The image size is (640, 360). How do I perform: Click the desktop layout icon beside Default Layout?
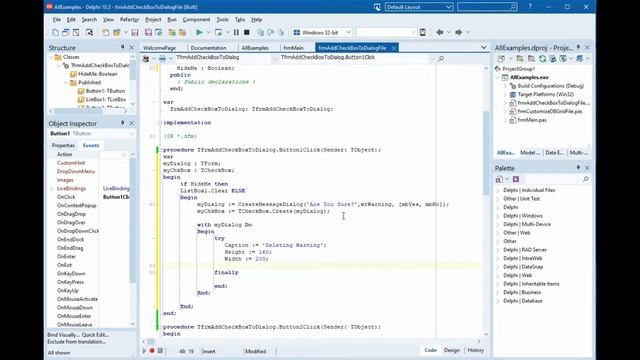pyautogui.click(x=377, y=7)
